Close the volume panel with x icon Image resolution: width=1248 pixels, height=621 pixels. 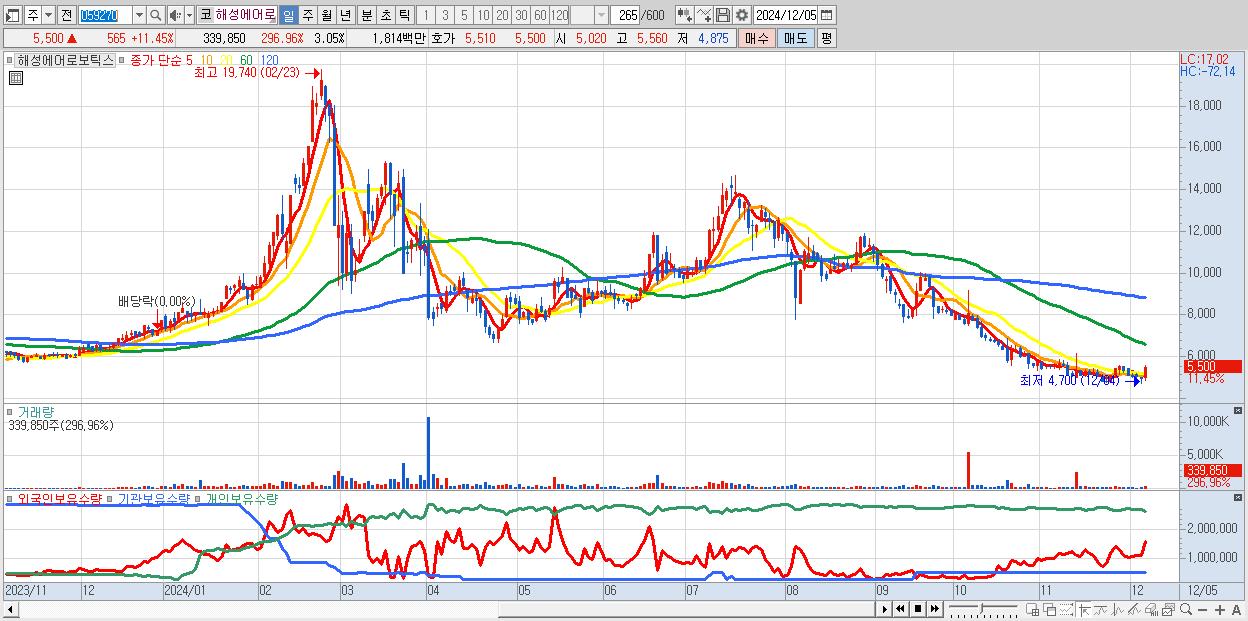[x=1239, y=411]
